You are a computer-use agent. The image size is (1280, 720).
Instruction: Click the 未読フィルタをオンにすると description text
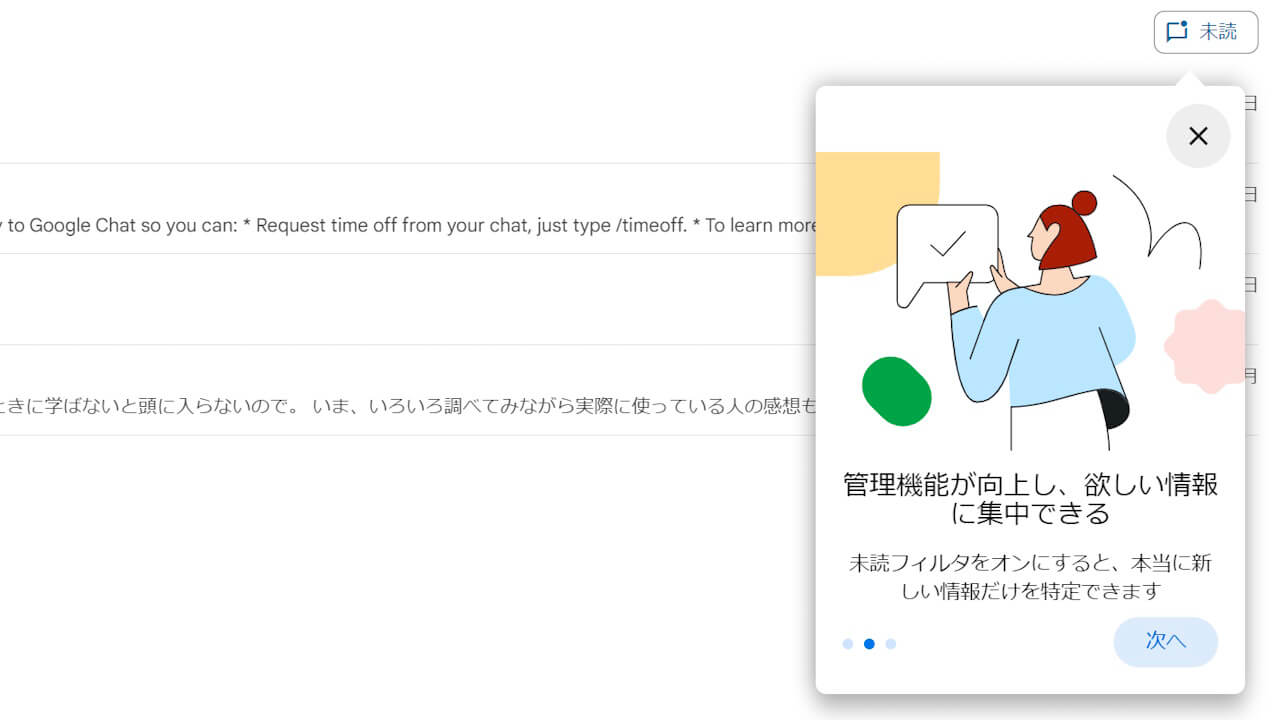[1030, 577]
